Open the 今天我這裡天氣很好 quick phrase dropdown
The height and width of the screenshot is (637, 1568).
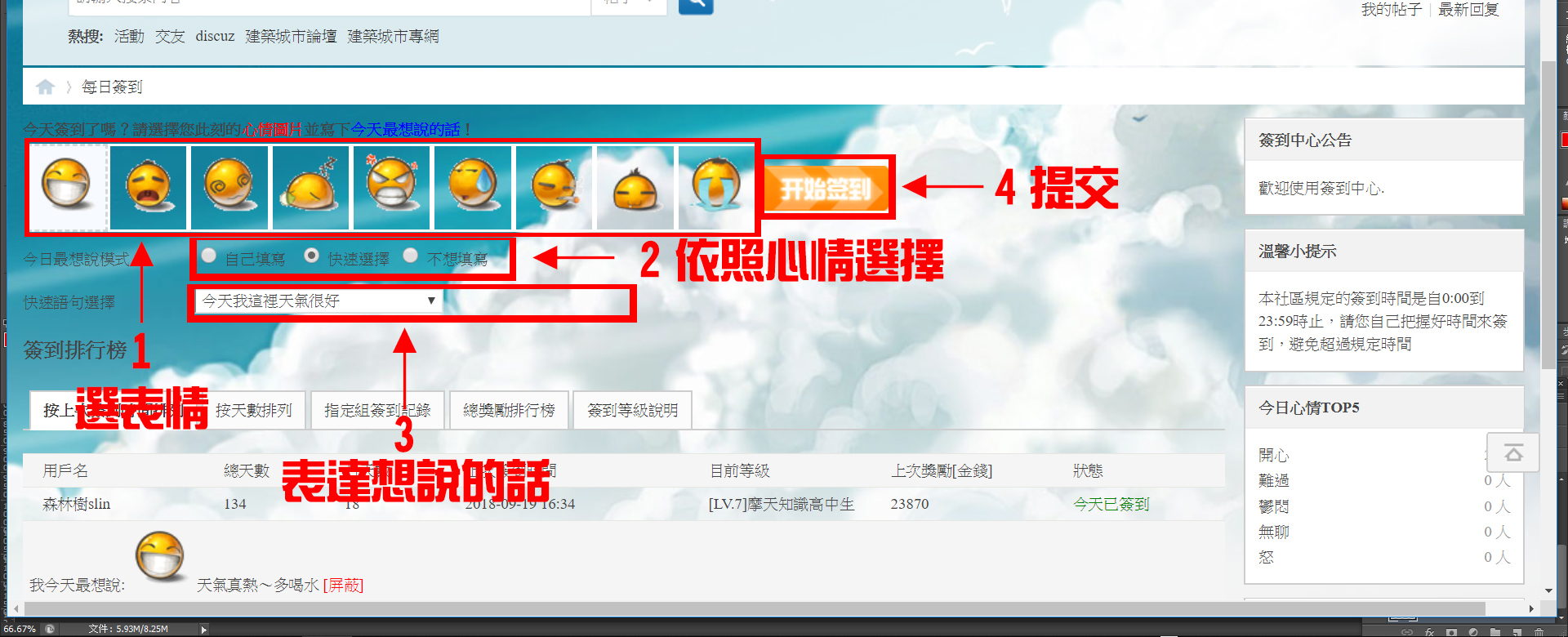tap(318, 301)
